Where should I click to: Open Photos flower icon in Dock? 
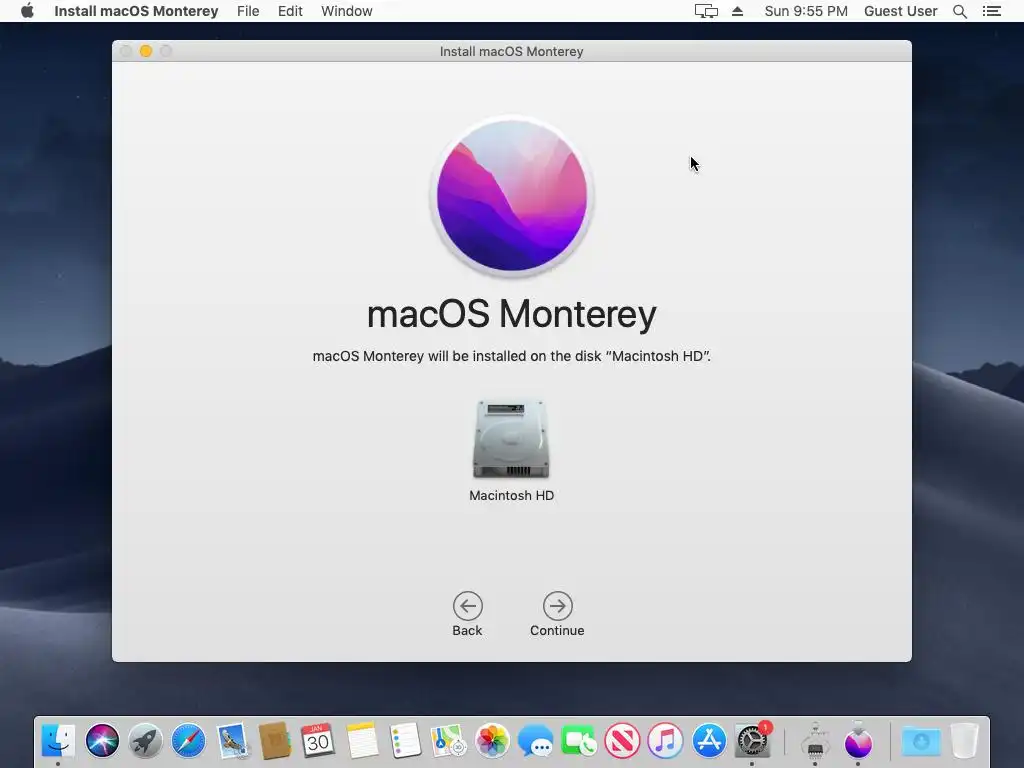point(492,741)
